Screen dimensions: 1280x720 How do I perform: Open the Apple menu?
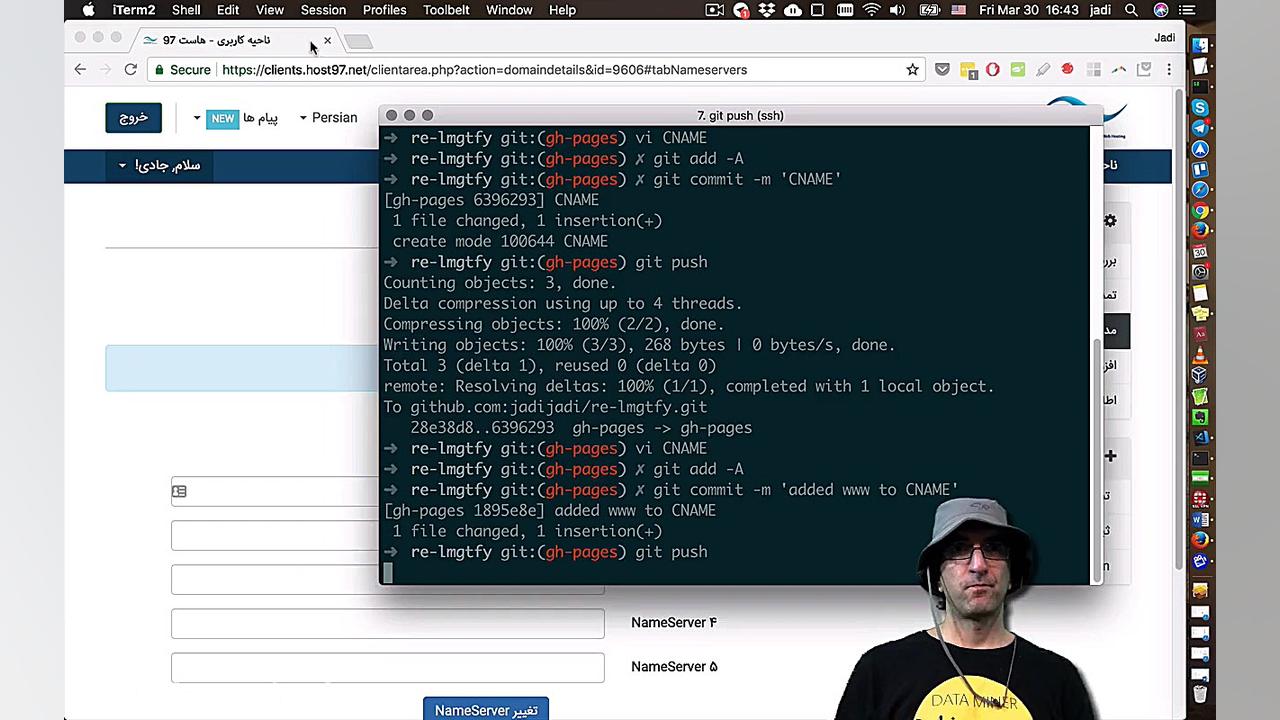click(88, 10)
